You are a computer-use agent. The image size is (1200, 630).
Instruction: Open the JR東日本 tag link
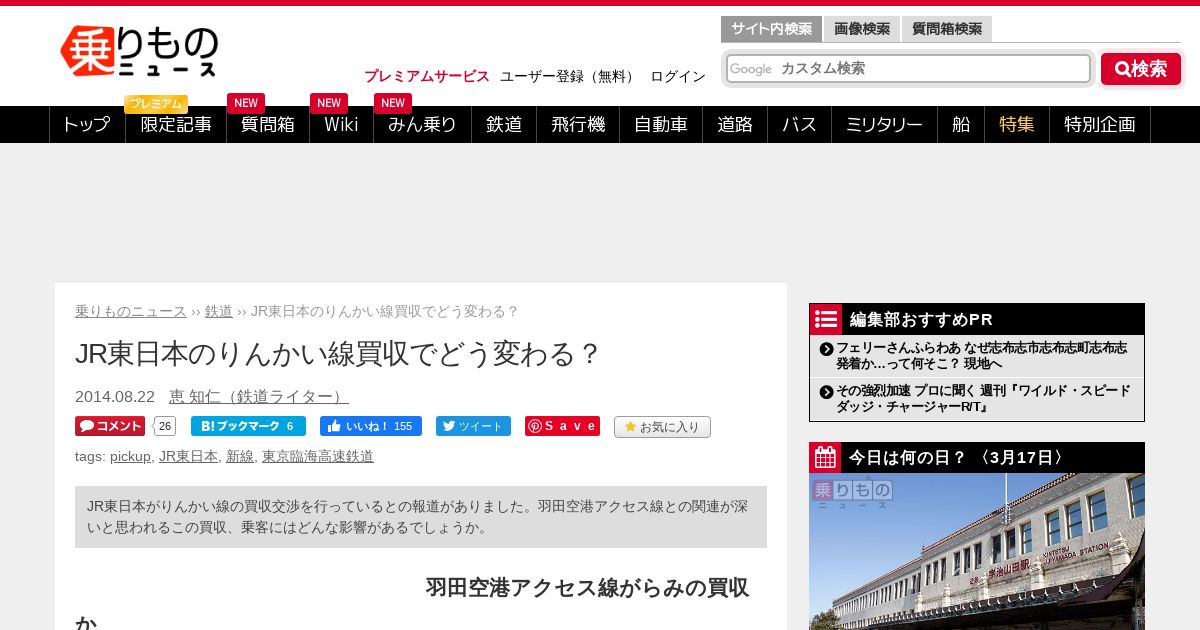coord(188,456)
